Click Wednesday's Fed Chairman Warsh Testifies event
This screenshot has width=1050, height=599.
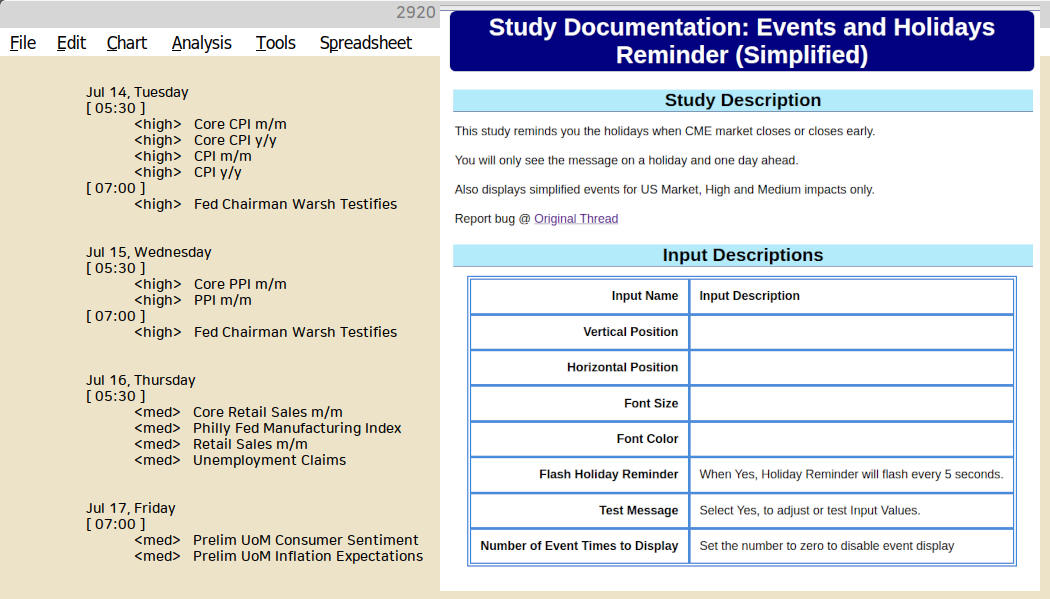295,332
